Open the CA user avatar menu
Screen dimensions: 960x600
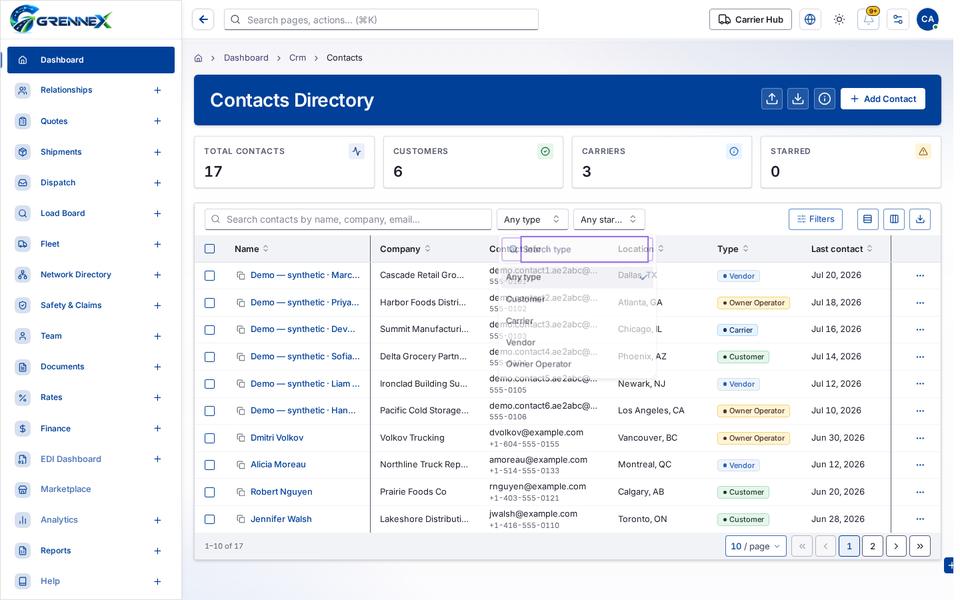point(927,20)
